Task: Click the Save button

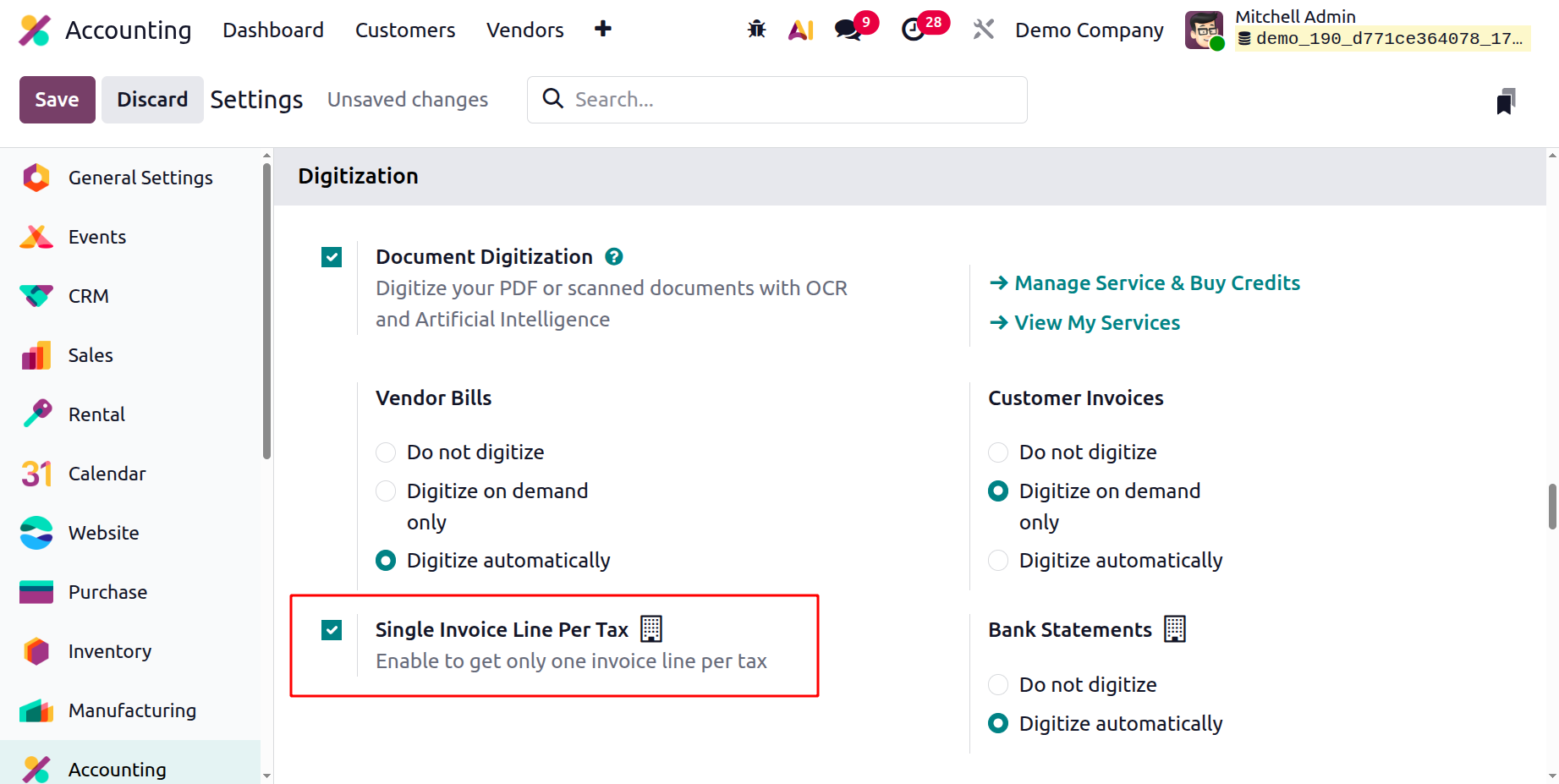Action: click(x=58, y=100)
